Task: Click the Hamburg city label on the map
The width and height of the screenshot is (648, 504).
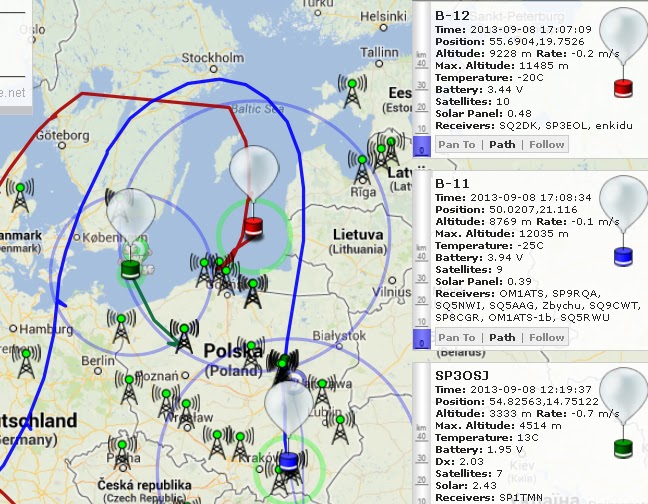Action: pyautogui.click(x=46, y=330)
